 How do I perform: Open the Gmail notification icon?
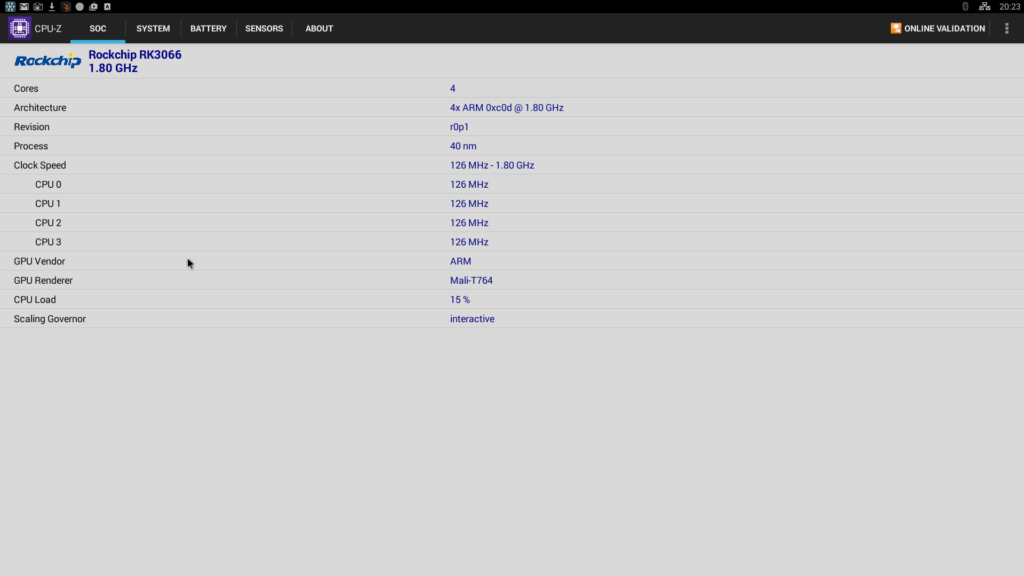click(x=24, y=7)
